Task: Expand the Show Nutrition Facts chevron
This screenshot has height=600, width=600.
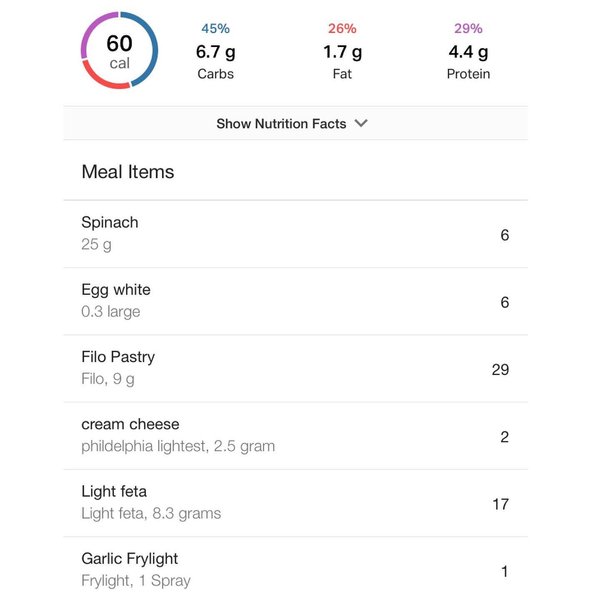Action: 361,124
